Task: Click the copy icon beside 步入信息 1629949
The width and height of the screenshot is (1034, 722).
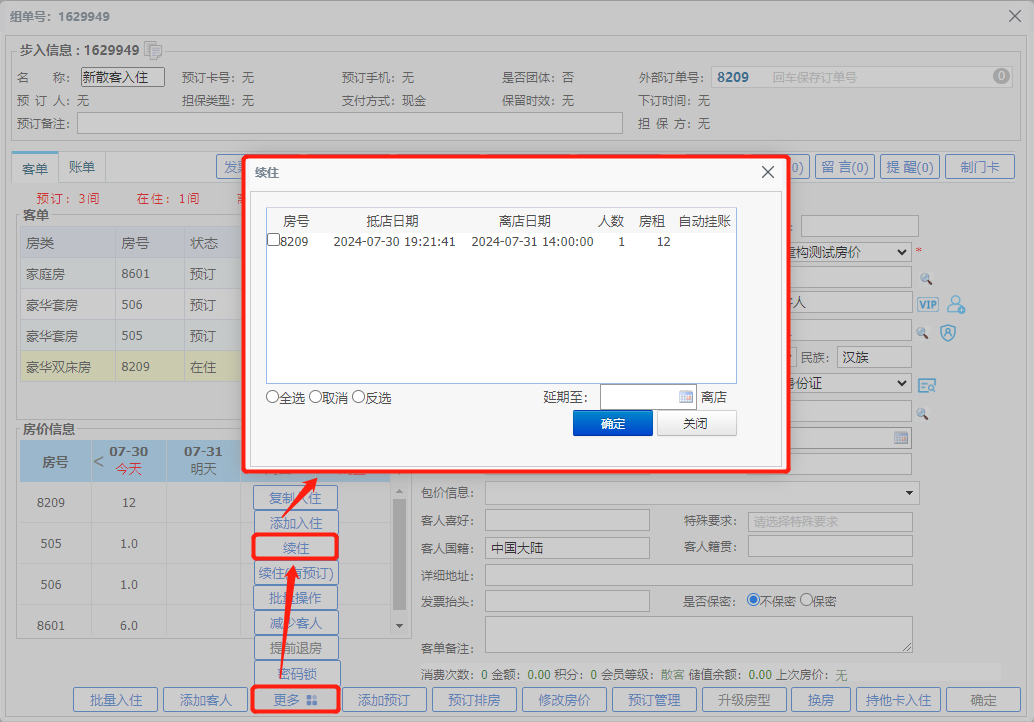Action: tap(153, 50)
